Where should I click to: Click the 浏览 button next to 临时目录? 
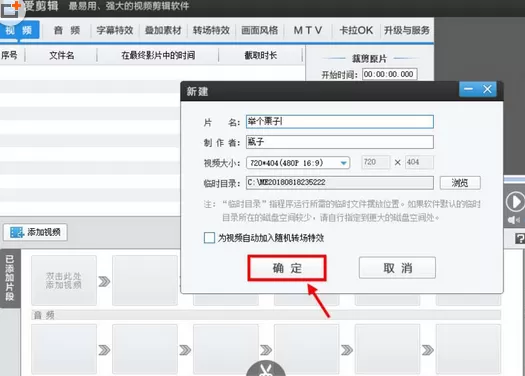click(x=460, y=183)
